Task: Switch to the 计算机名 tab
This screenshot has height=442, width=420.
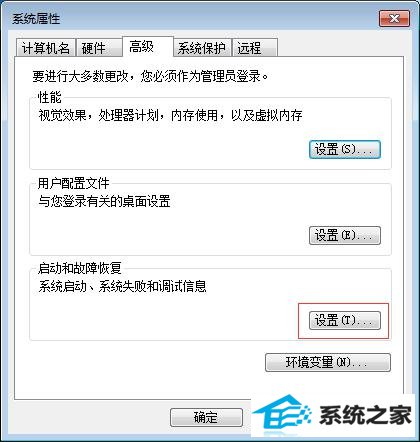Action: [46, 48]
